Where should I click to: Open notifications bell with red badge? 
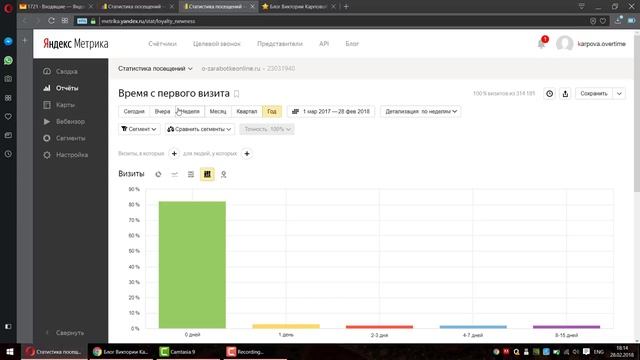pyautogui.click(x=542, y=43)
